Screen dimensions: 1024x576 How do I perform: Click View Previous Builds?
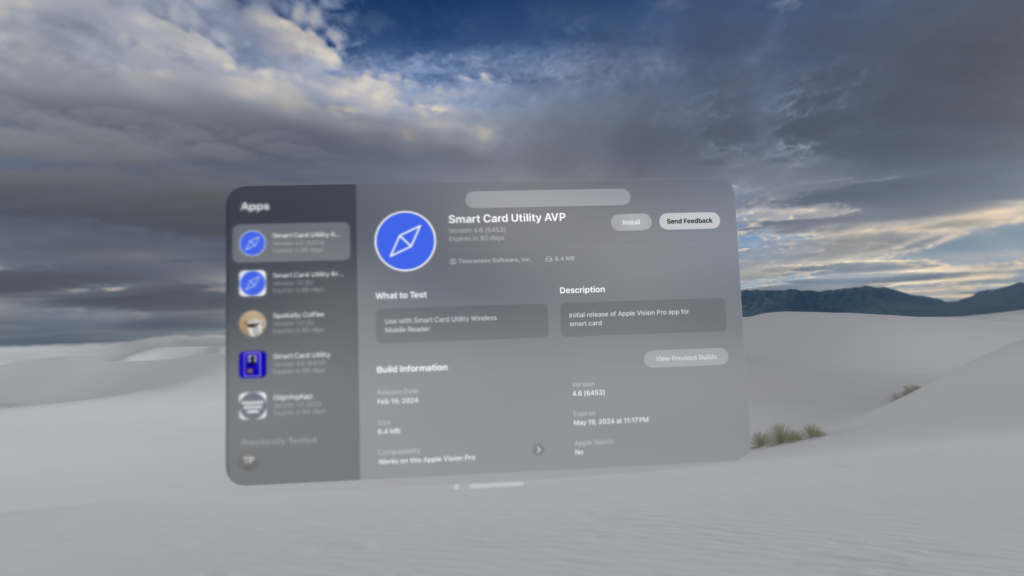(x=686, y=358)
